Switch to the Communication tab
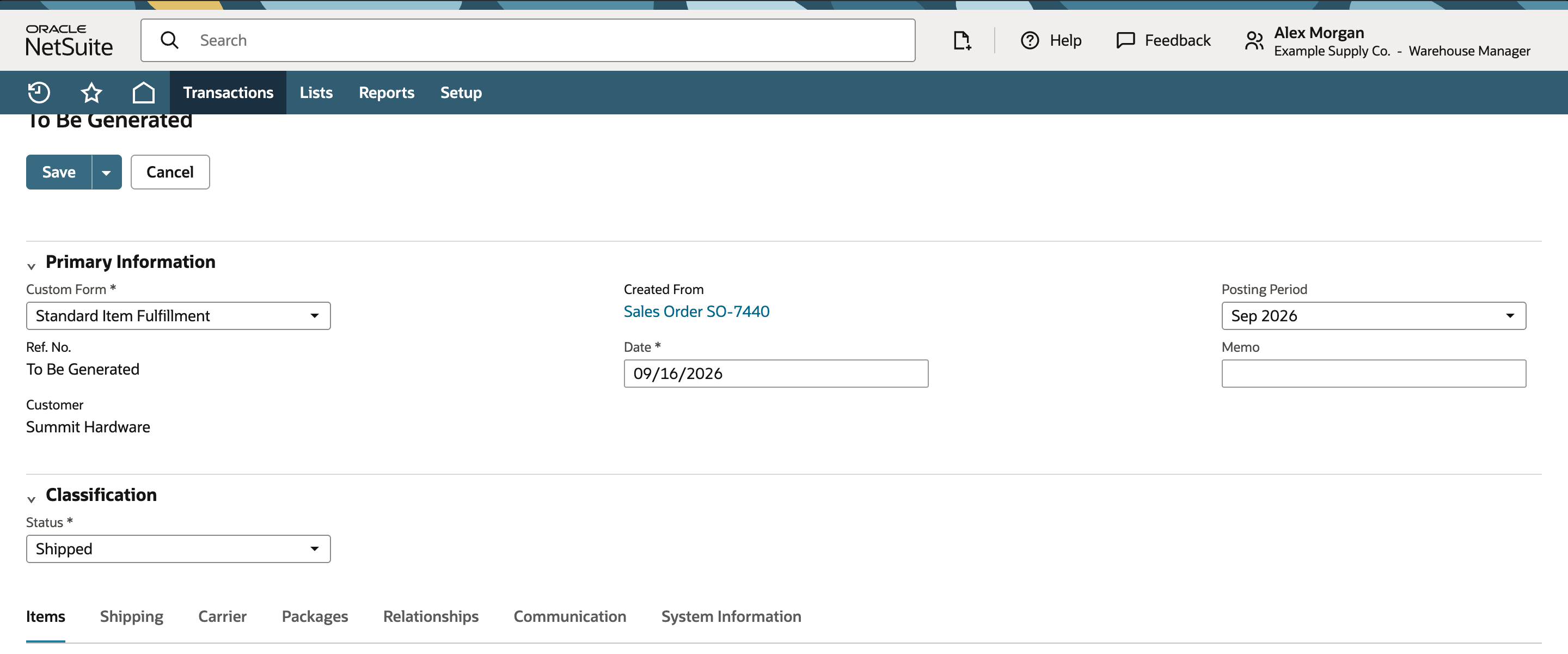Image resolution: width=1568 pixels, height=654 pixels. pyautogui.click(x=569, y=616)
